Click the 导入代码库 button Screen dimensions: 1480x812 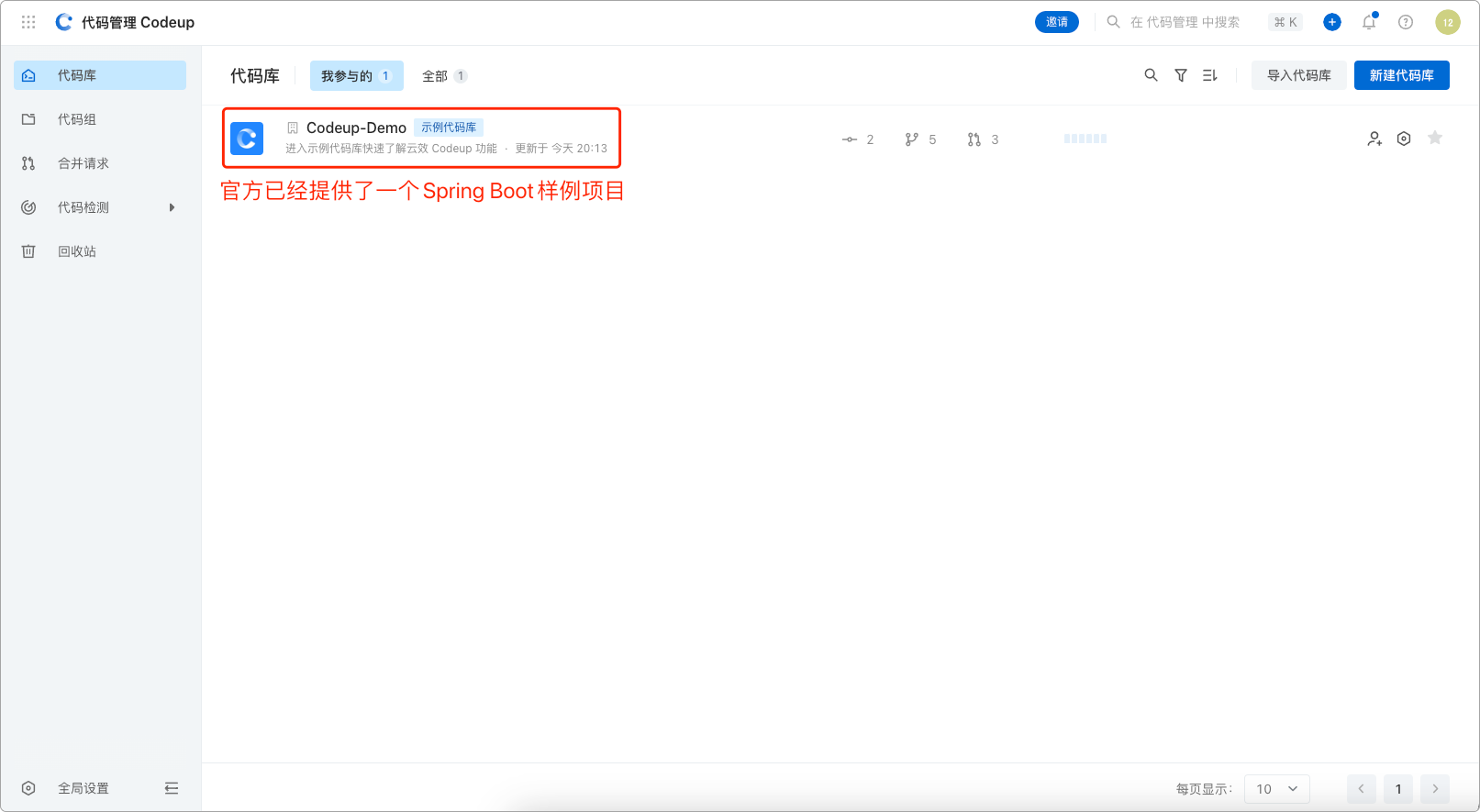[1299, 75]
